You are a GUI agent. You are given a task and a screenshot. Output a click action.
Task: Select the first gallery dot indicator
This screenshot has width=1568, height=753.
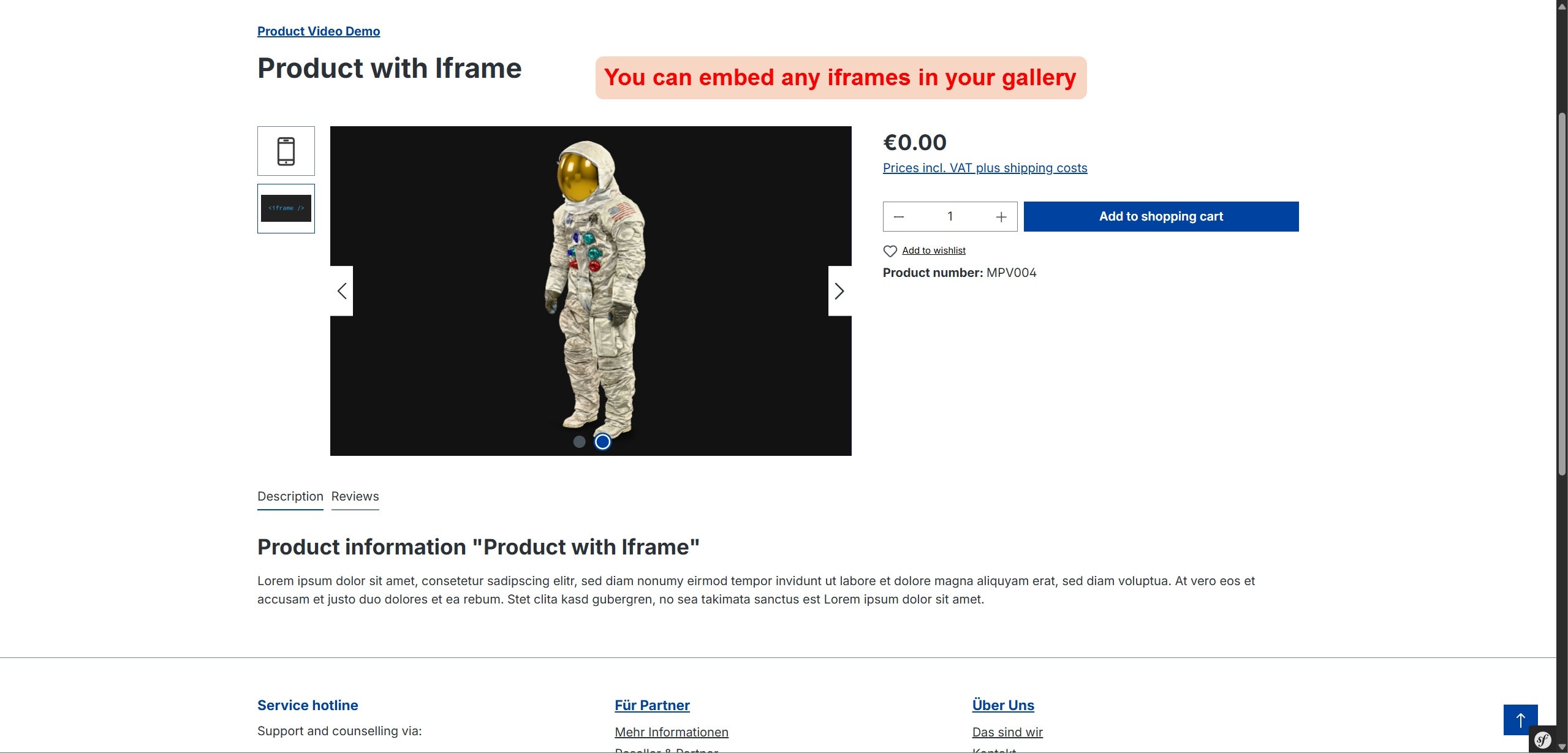click(x=579, y=442)
